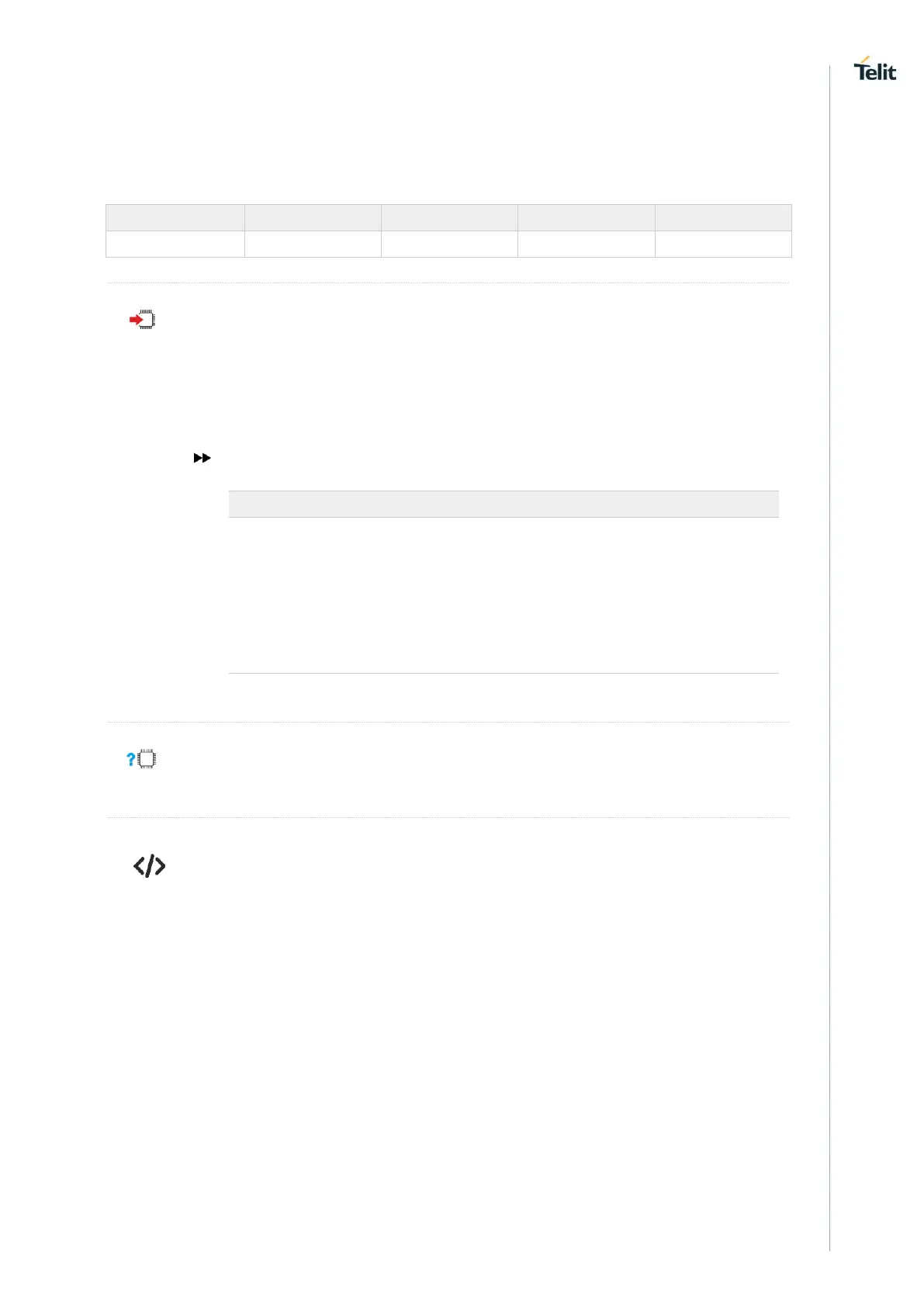This screenshot has height=1307, width=924.
Task: Select second gray header cell of top table
Action: pyautogui.click(x=313, y=217)
